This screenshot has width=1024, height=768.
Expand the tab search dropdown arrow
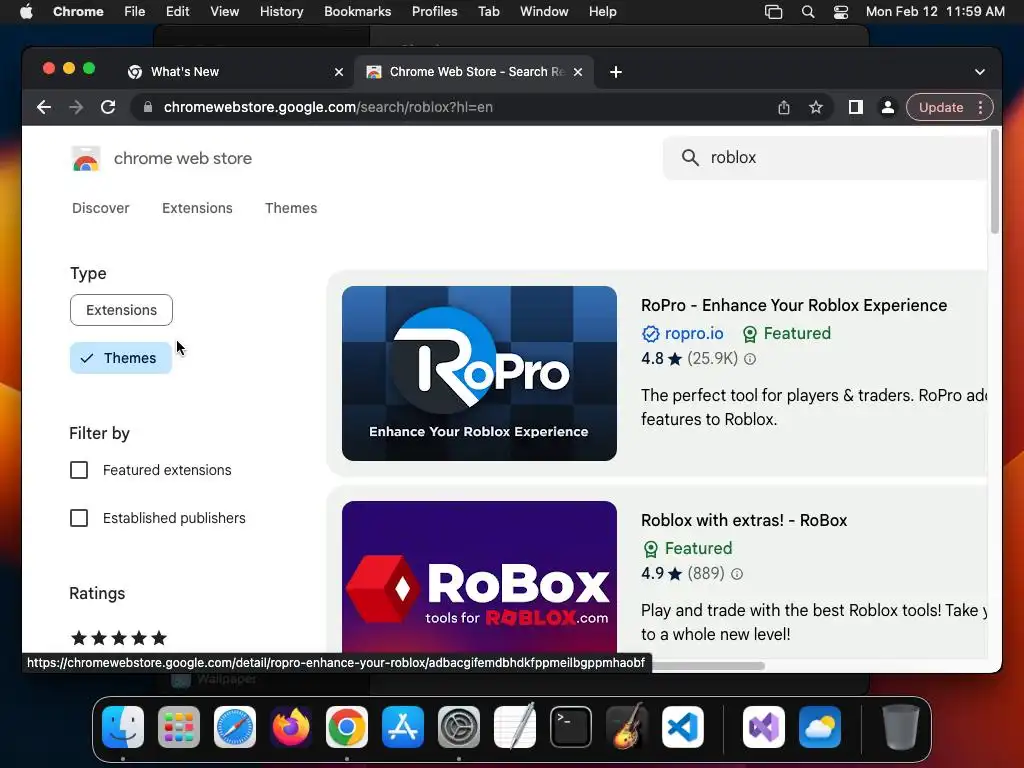pos(980,72)
